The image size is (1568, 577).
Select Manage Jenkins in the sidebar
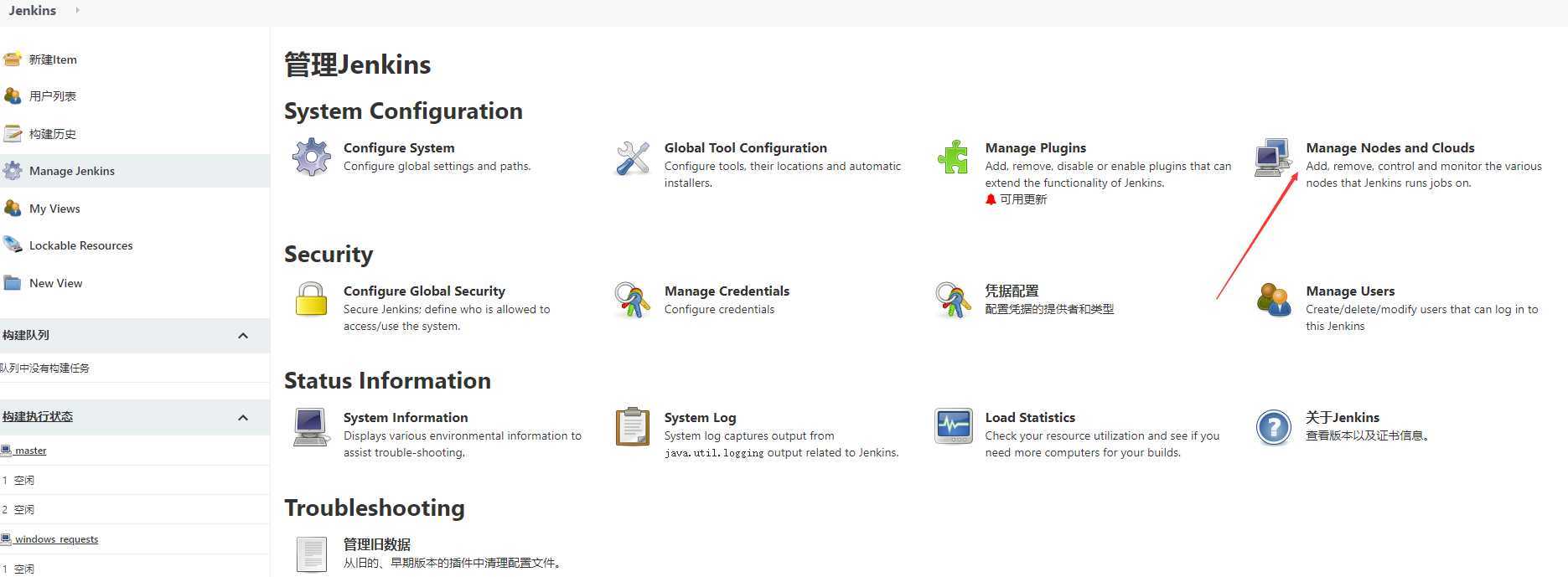[72, 171]
